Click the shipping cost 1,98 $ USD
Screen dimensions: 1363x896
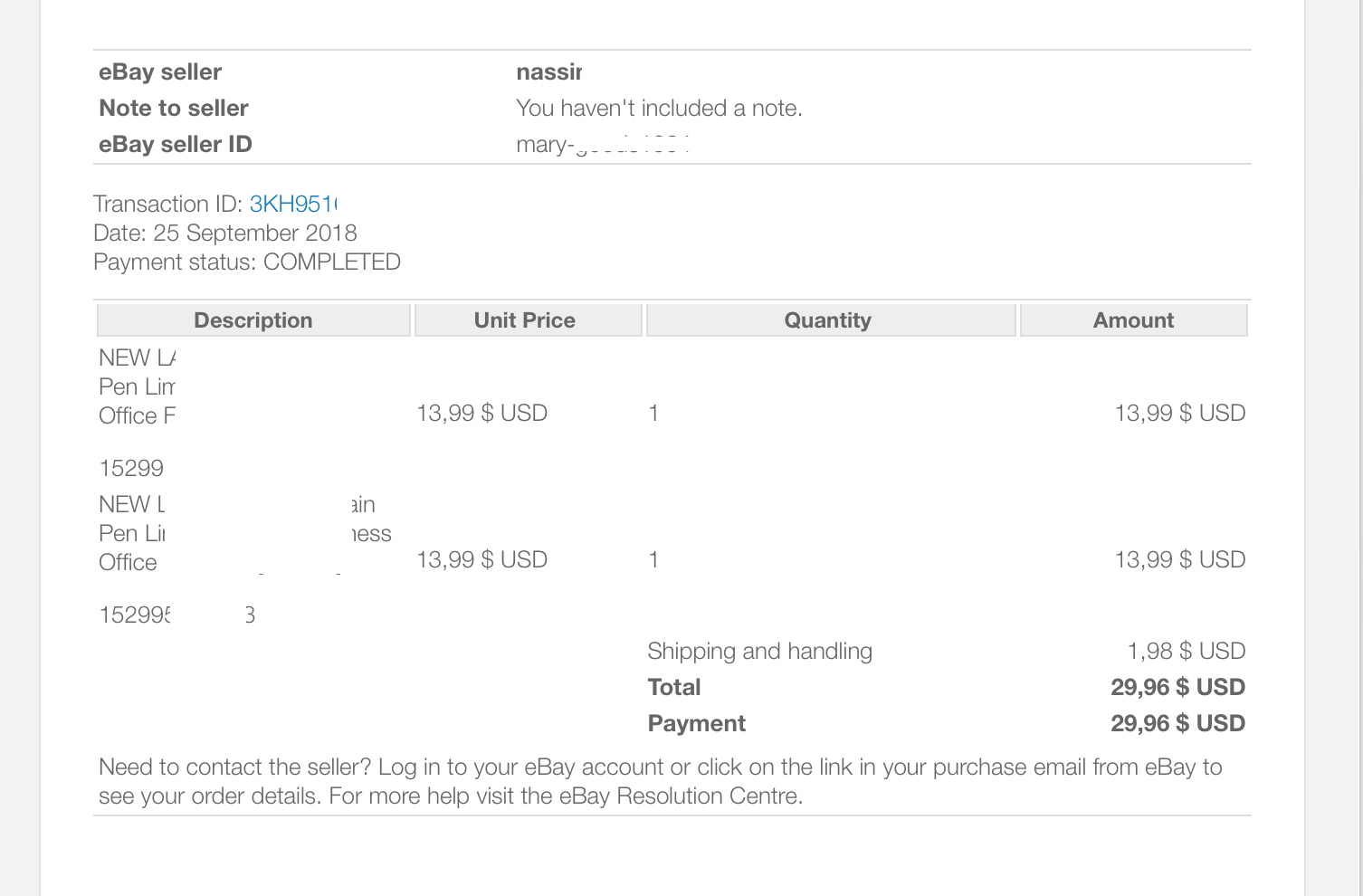pyautogui.click(x=1186, y=652)
